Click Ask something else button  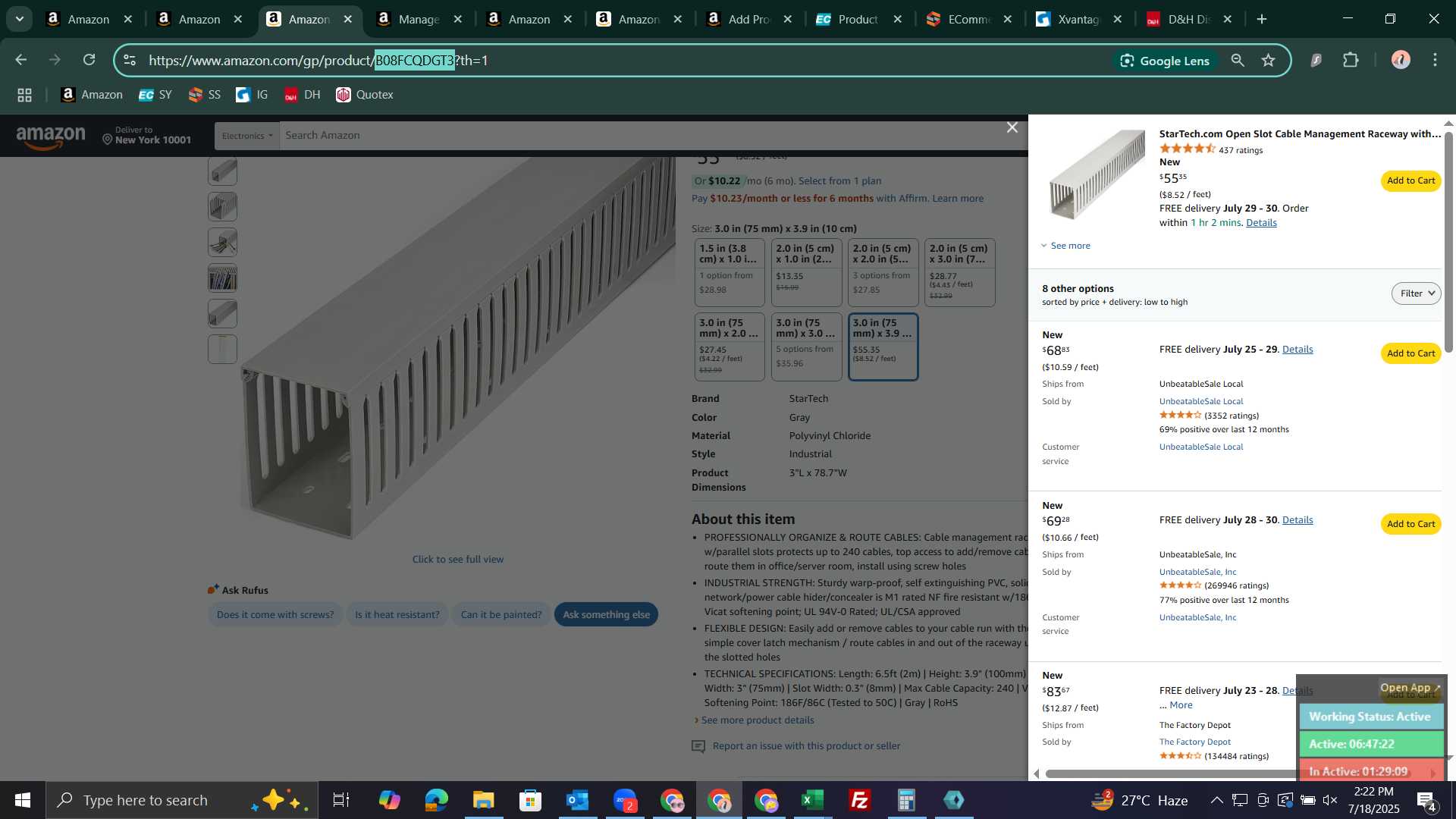(606, 615)
